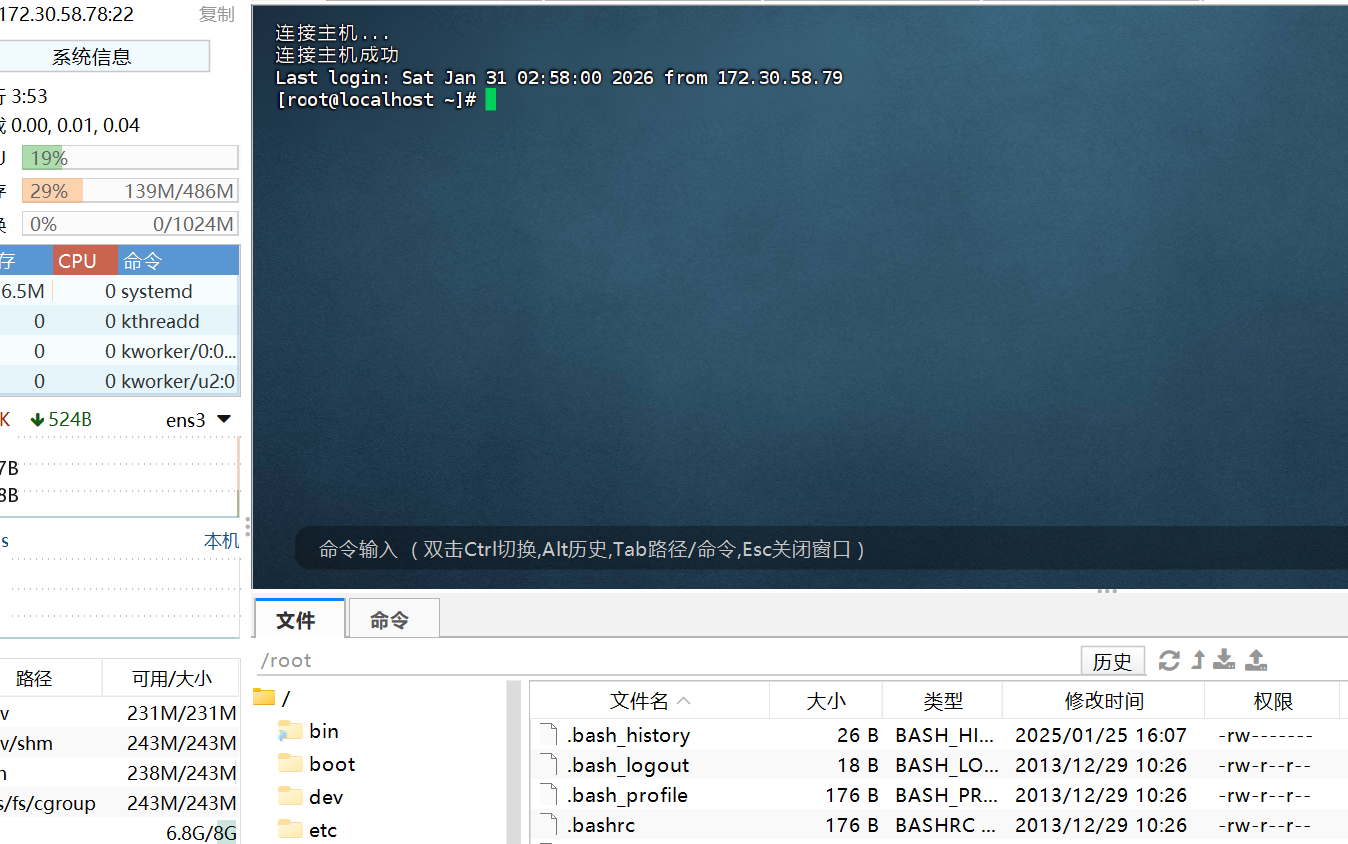Viewport: 1348px width, 844px height.
Task: Click the memory 29% usage bar
Action: click(x=130, y=191)
